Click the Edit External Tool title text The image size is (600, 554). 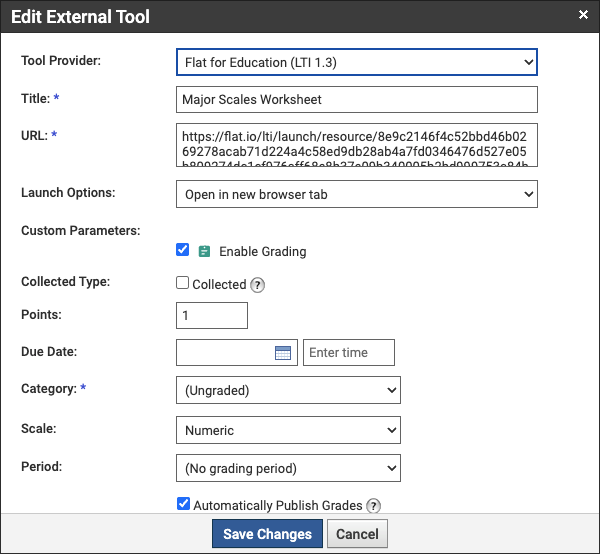(80, 17)
